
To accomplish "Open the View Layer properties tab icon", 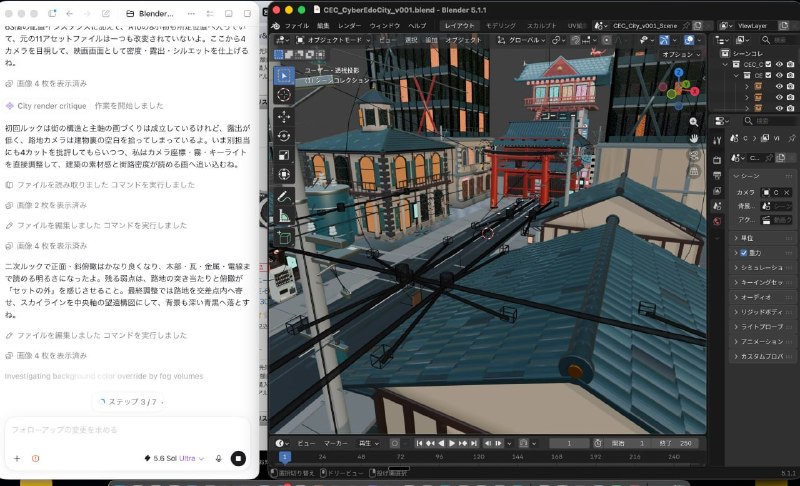I will coord(717,191).
